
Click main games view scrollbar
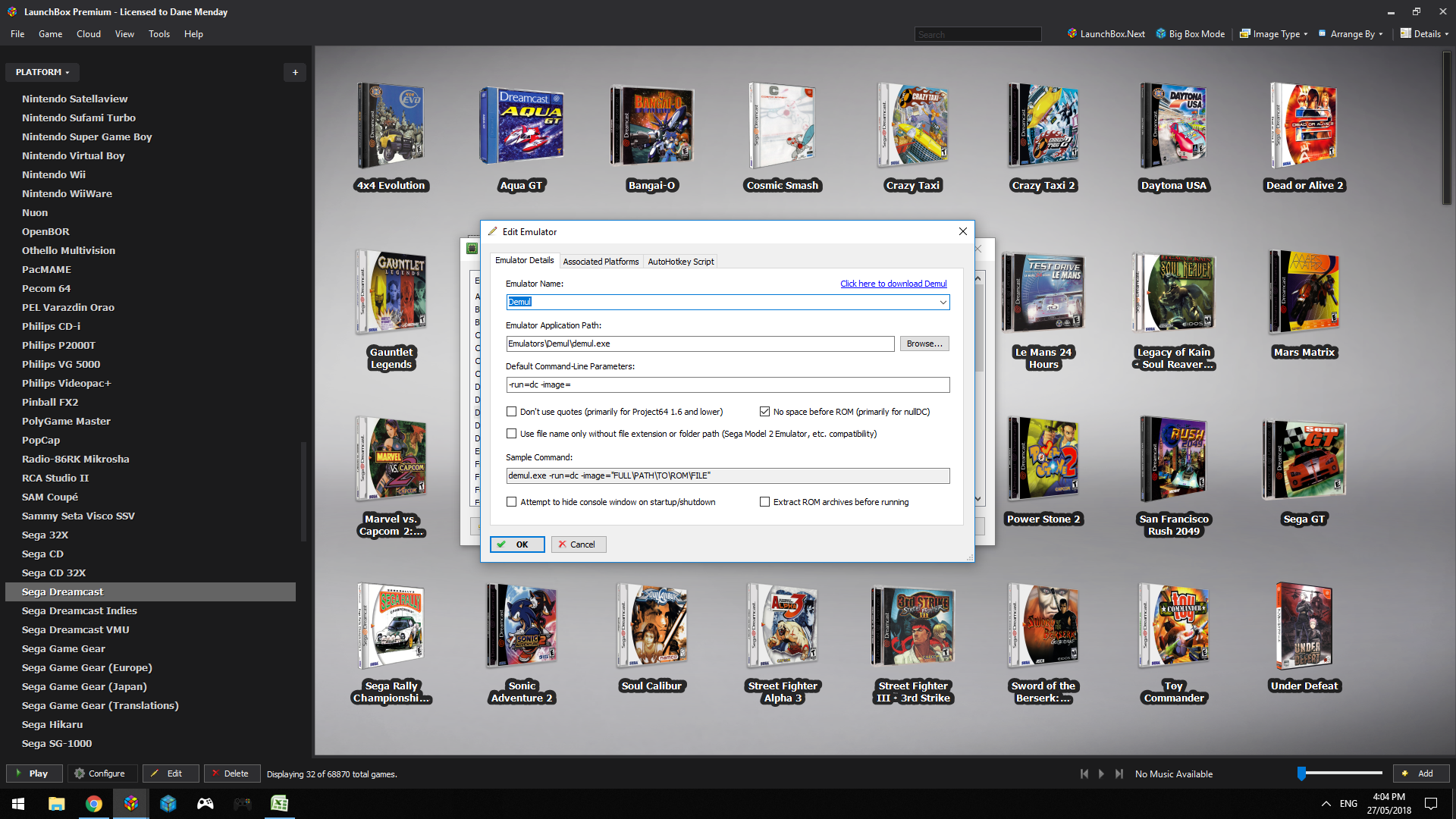pyautogui.click(x=1447, y=129)
